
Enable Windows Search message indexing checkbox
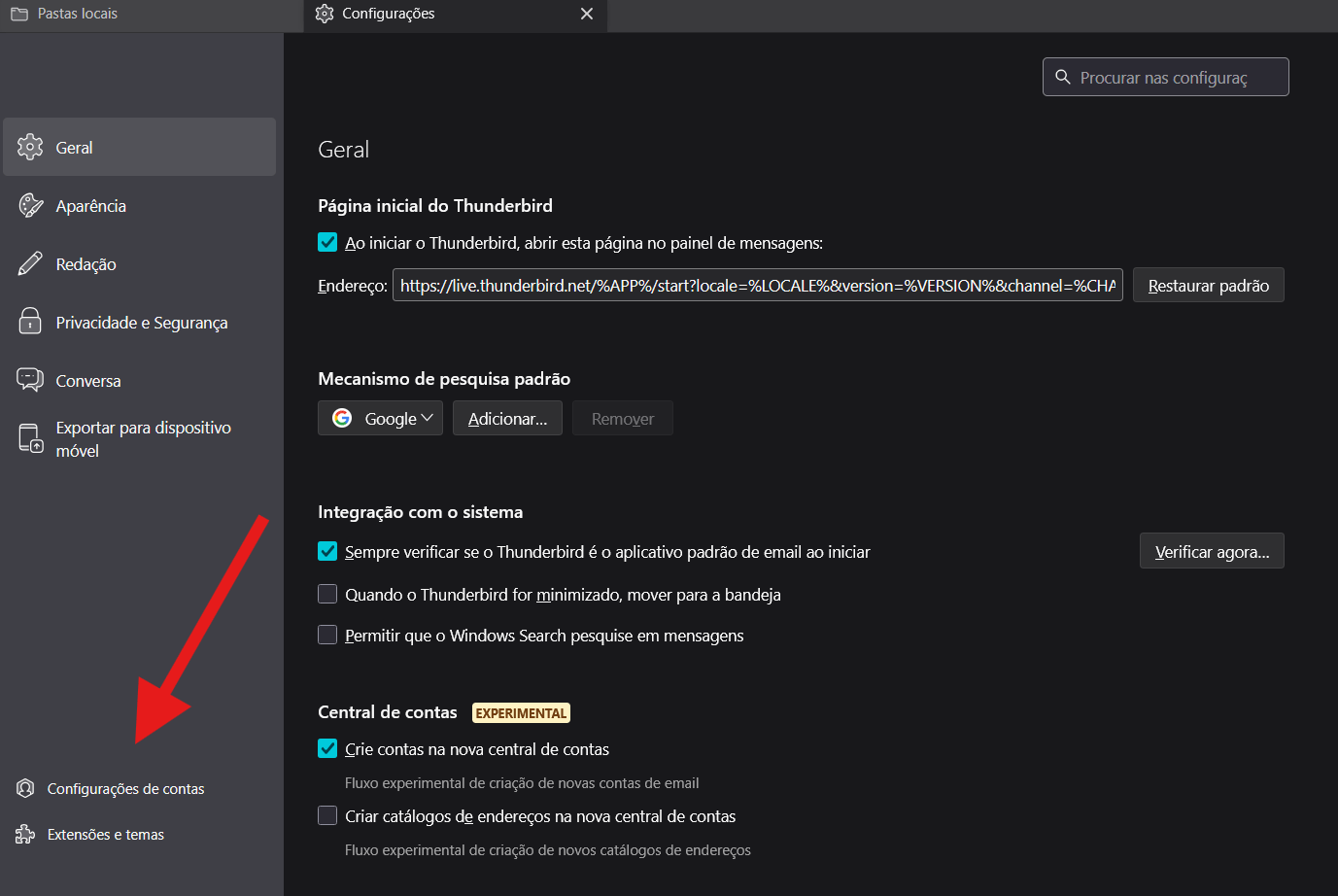coord(327,635)
